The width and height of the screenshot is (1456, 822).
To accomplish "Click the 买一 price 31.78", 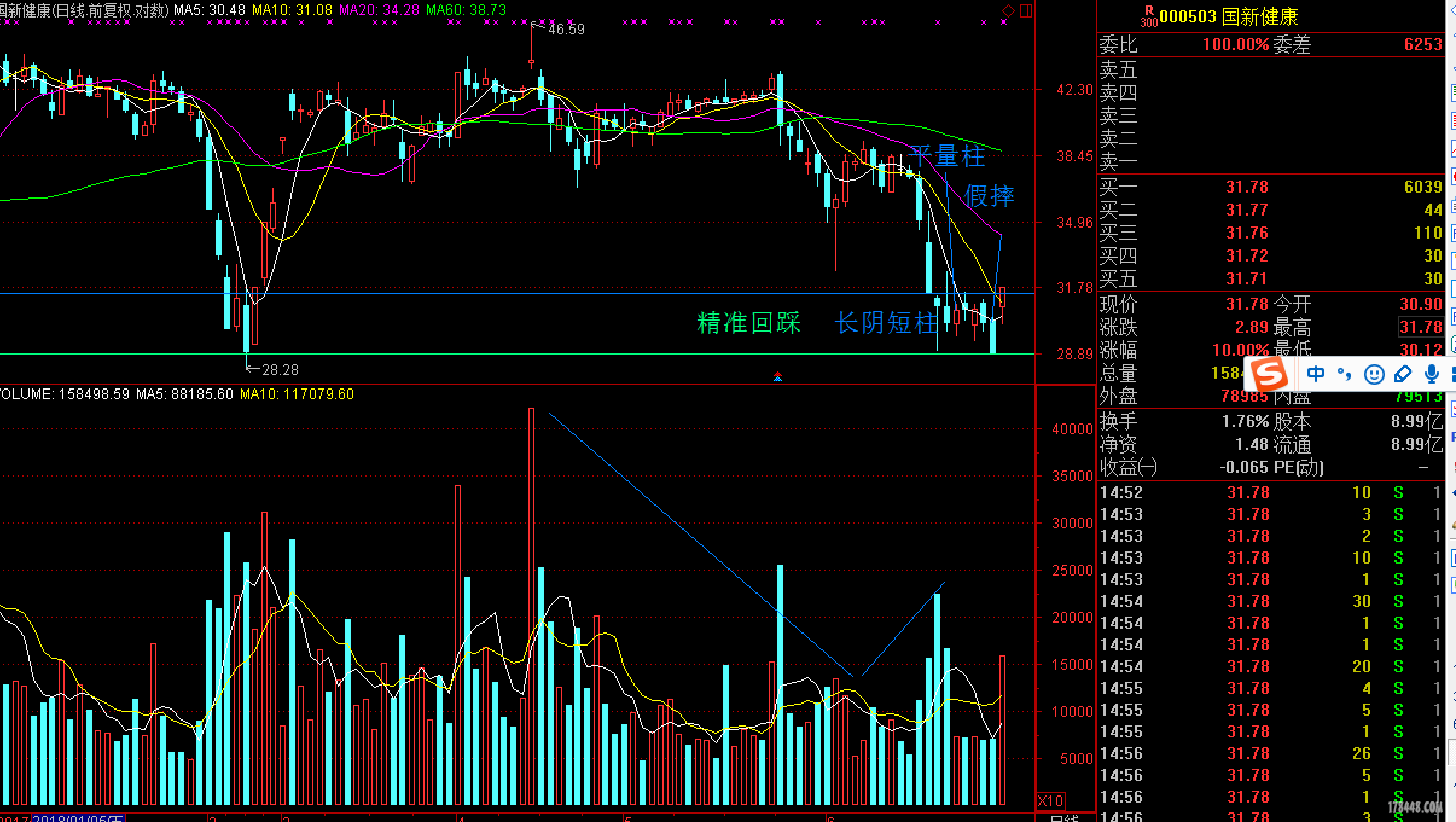I will [x=1246, y=187].
